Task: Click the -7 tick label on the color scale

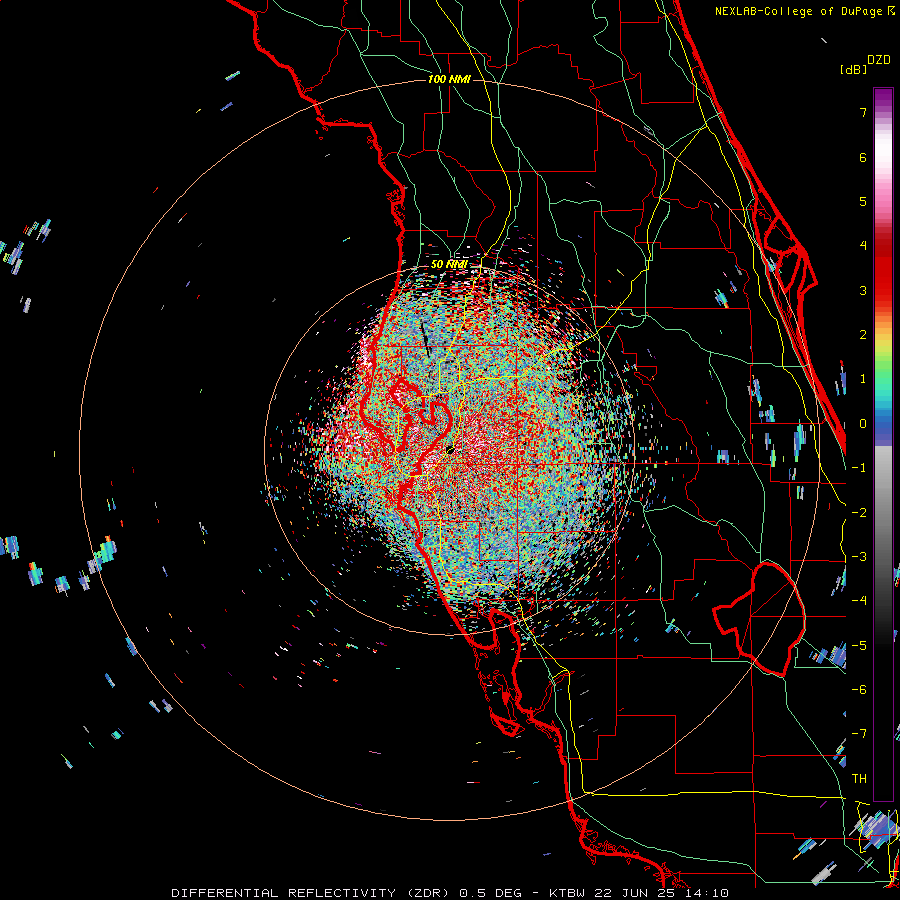Action: point(859,734)
